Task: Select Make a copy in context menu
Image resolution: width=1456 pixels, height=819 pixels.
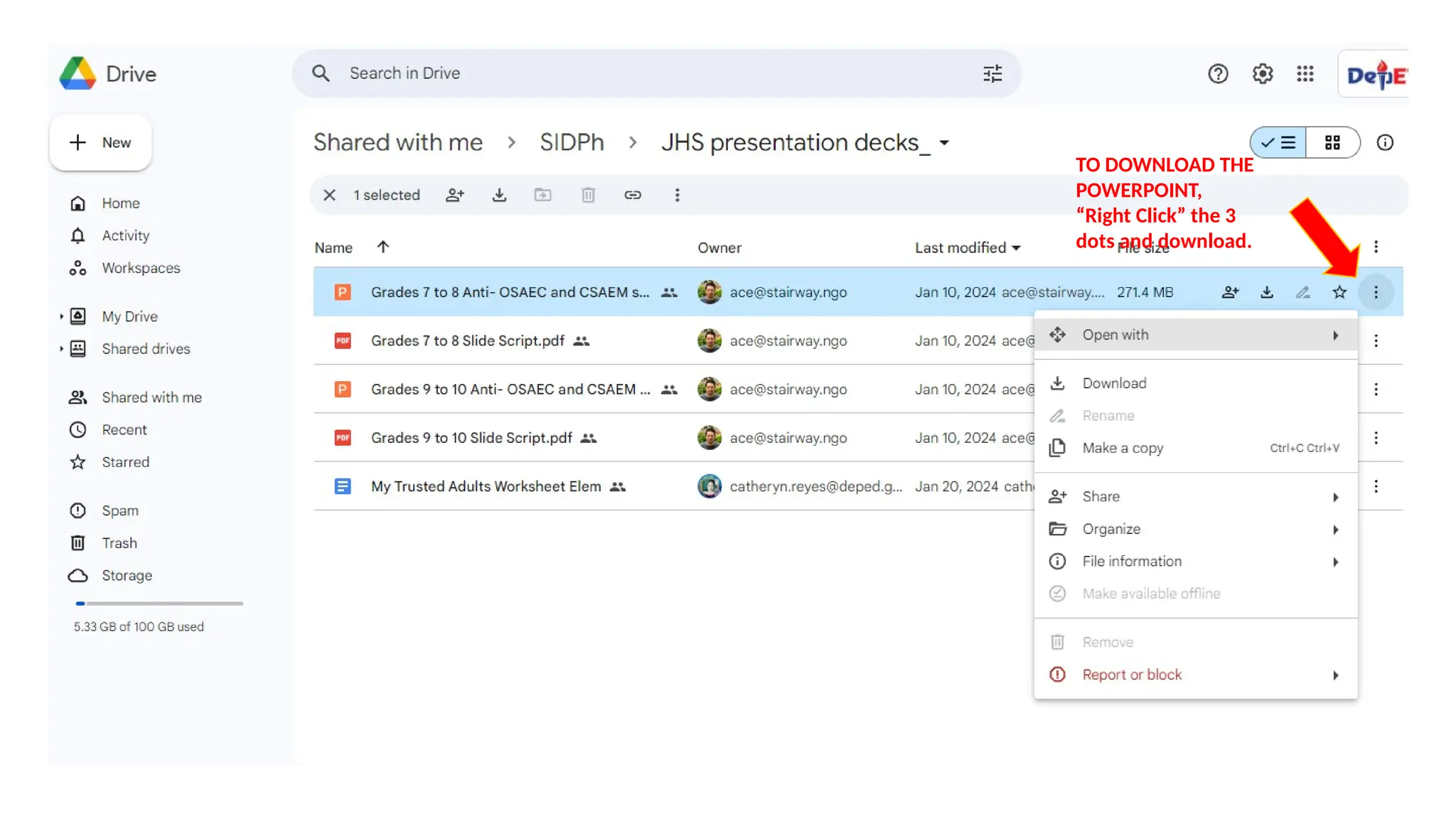Action: click(x=1123, y=448)
